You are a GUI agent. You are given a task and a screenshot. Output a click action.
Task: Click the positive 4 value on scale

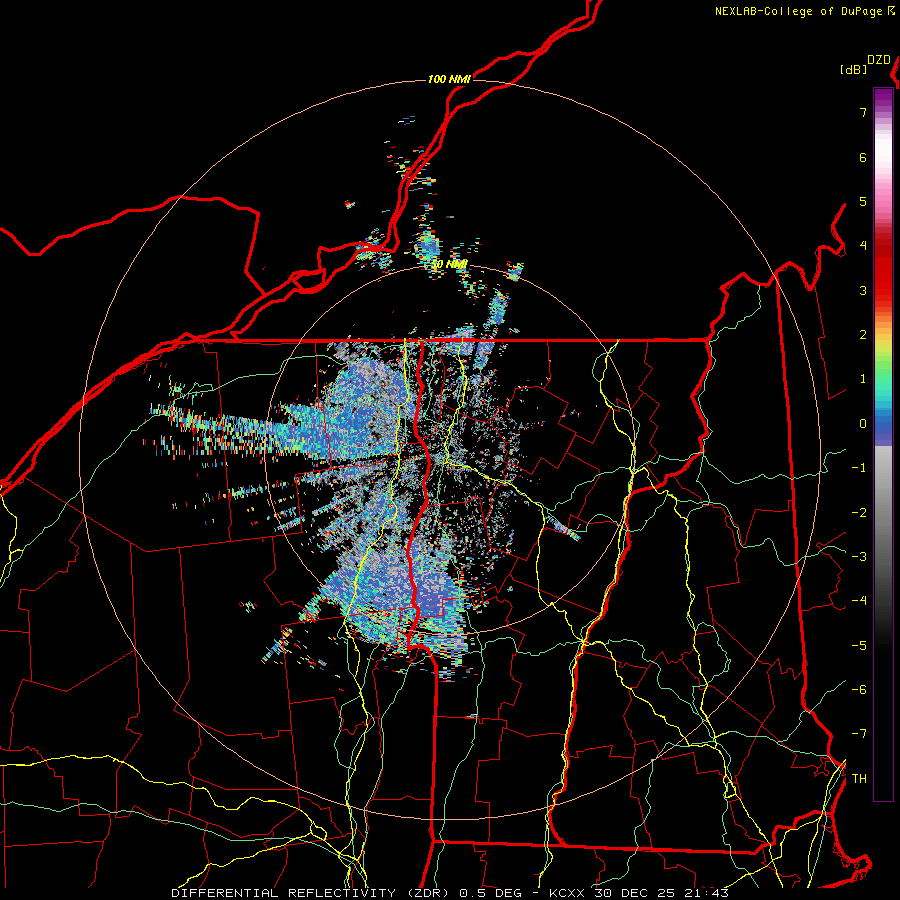tap(863, 246)
